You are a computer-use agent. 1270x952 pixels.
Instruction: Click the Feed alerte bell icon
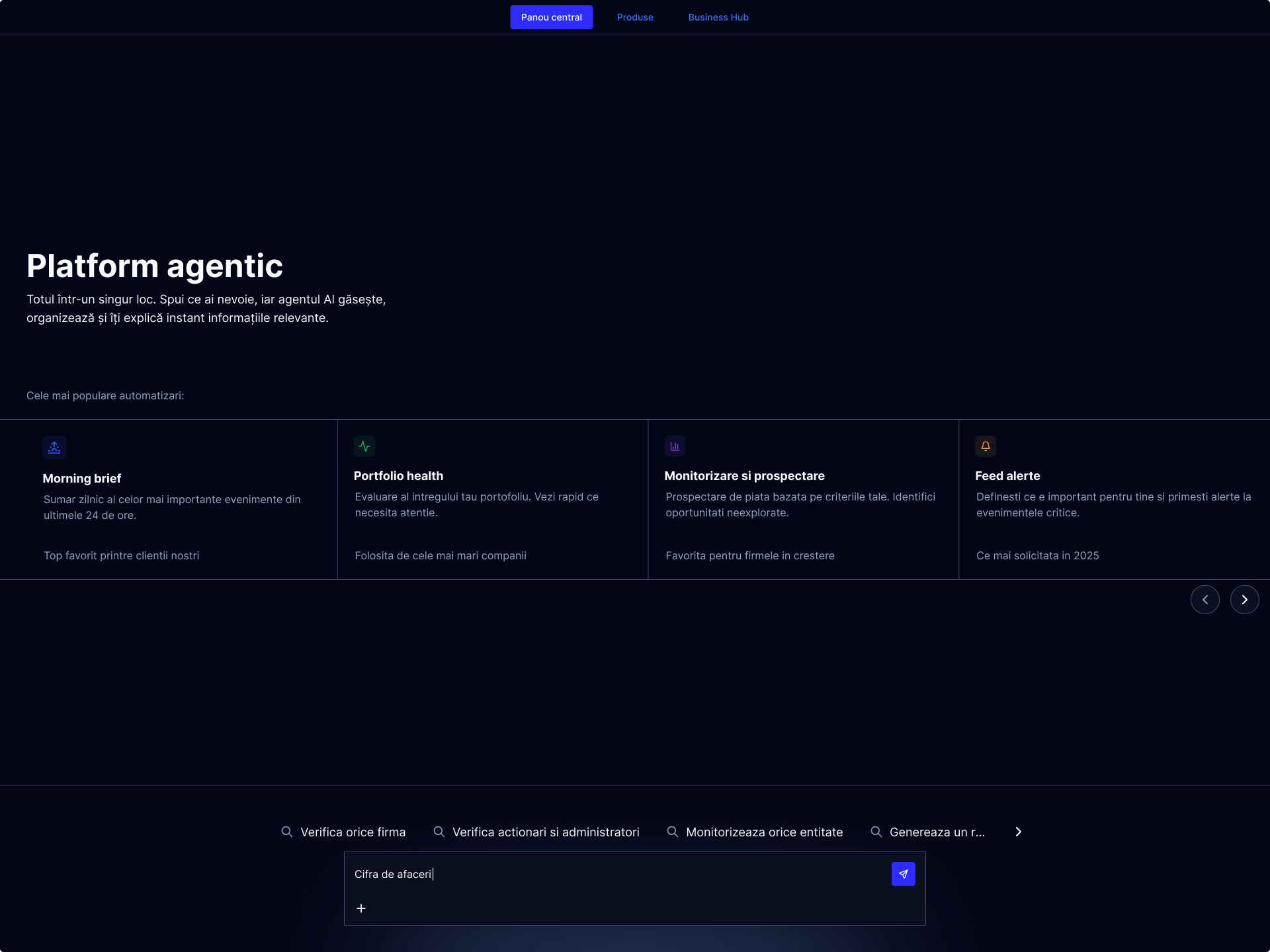986,446
